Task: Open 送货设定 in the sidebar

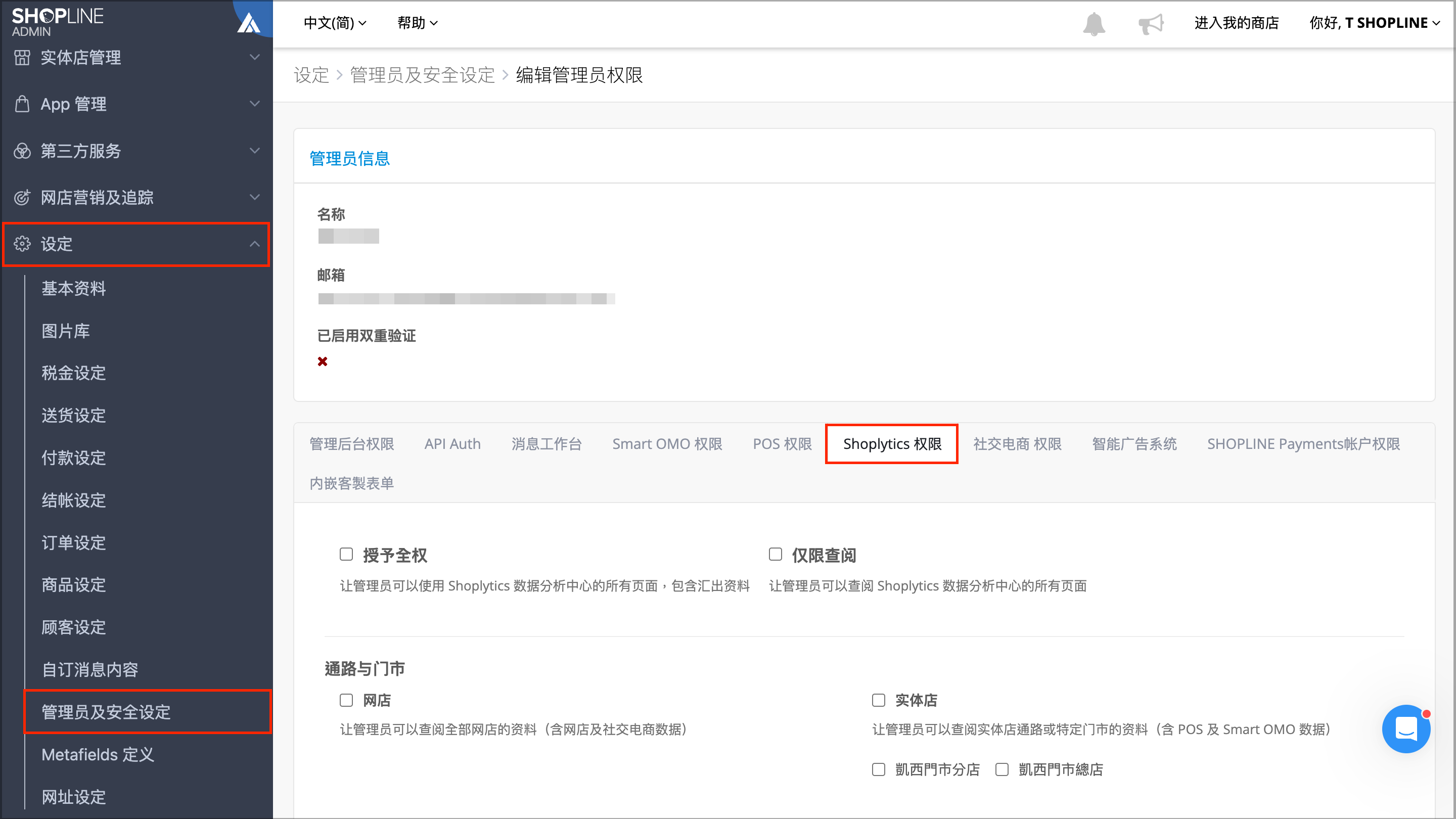Action: click(73, 416)
